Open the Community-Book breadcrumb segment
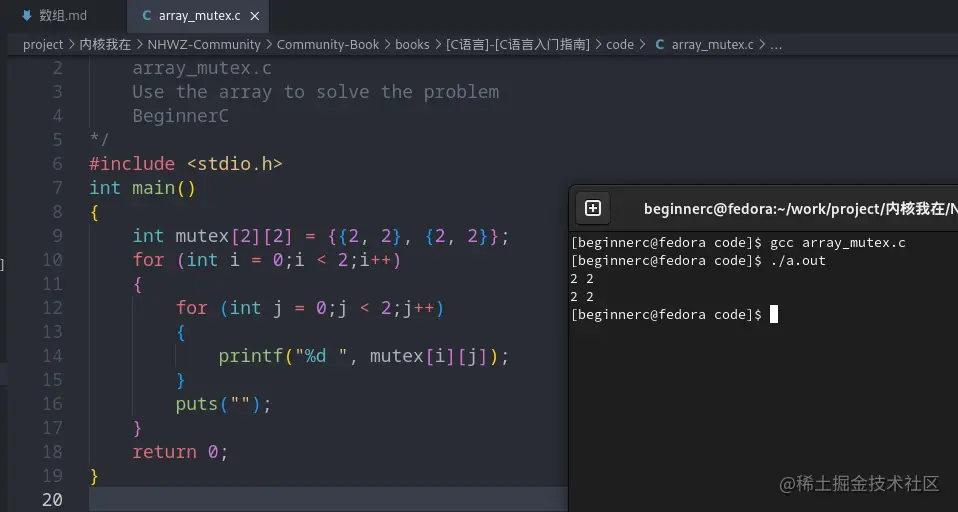 click(327, 45)
